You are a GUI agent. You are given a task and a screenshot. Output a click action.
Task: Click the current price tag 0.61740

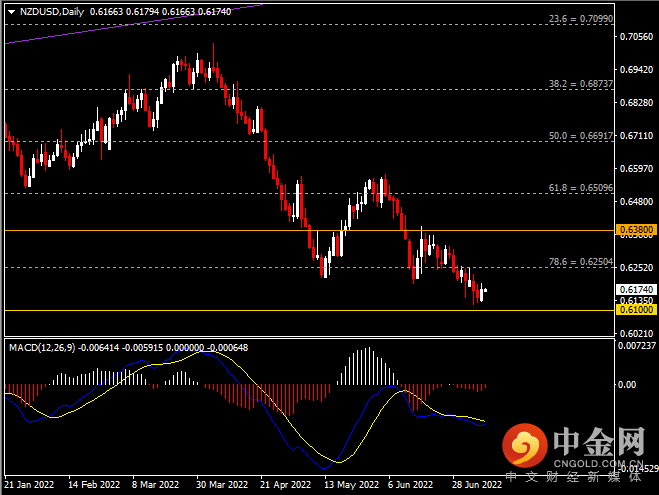636,290
